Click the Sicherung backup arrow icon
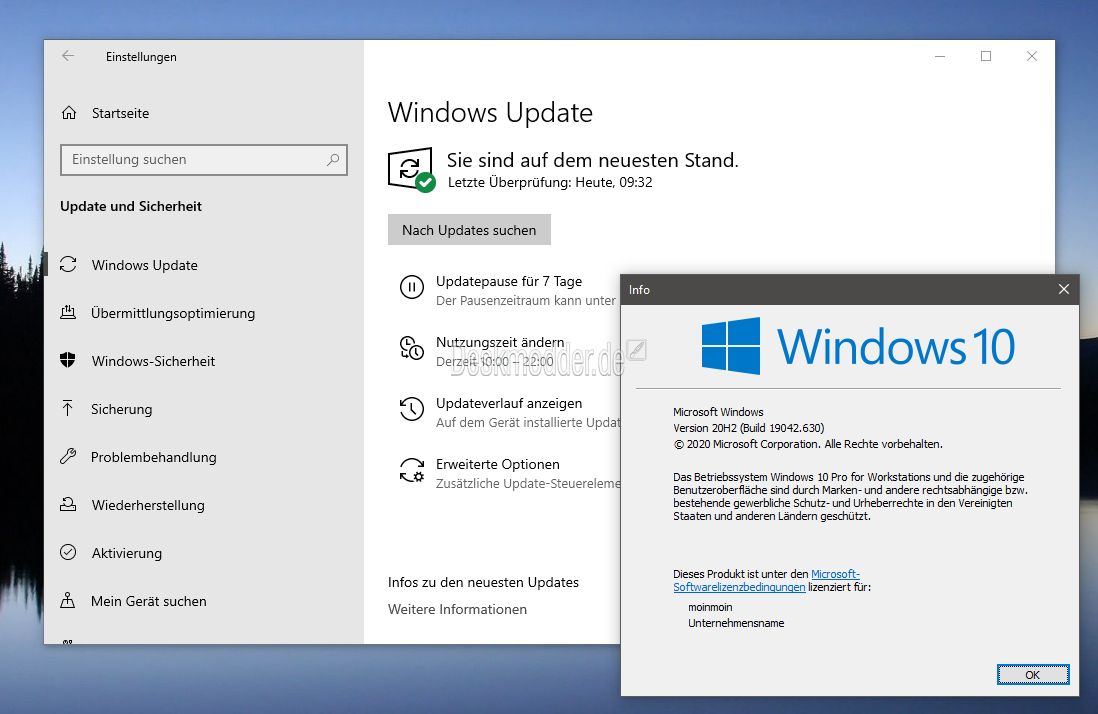This screenshot has height=714, width=1098. coord(68,409)
